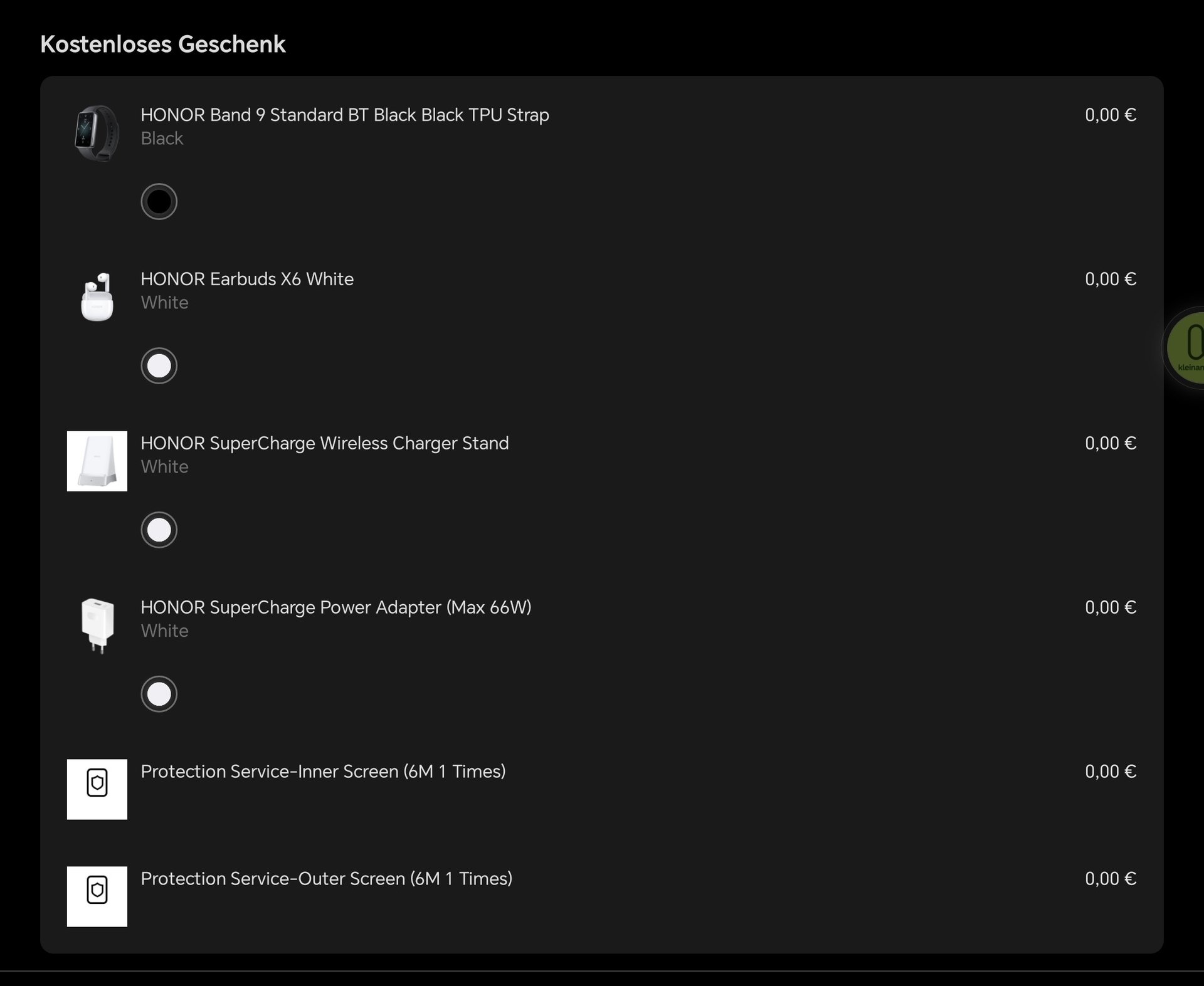Click the HONOR Band 9 product image
The width and height of the screenshot is (1204, 986).
pos(97,133)
